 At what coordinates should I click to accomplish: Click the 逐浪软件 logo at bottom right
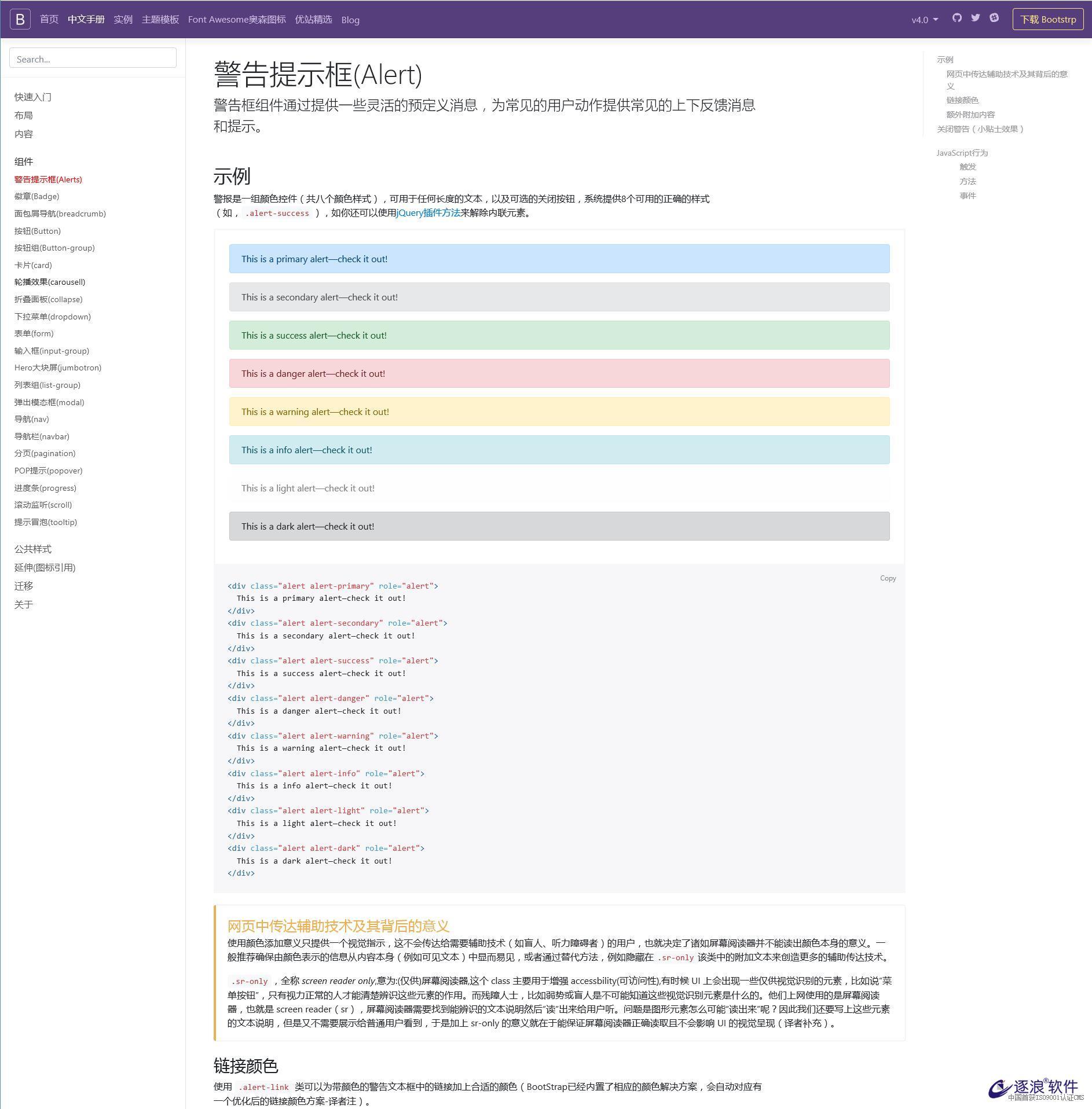tap(1035, 1089)
